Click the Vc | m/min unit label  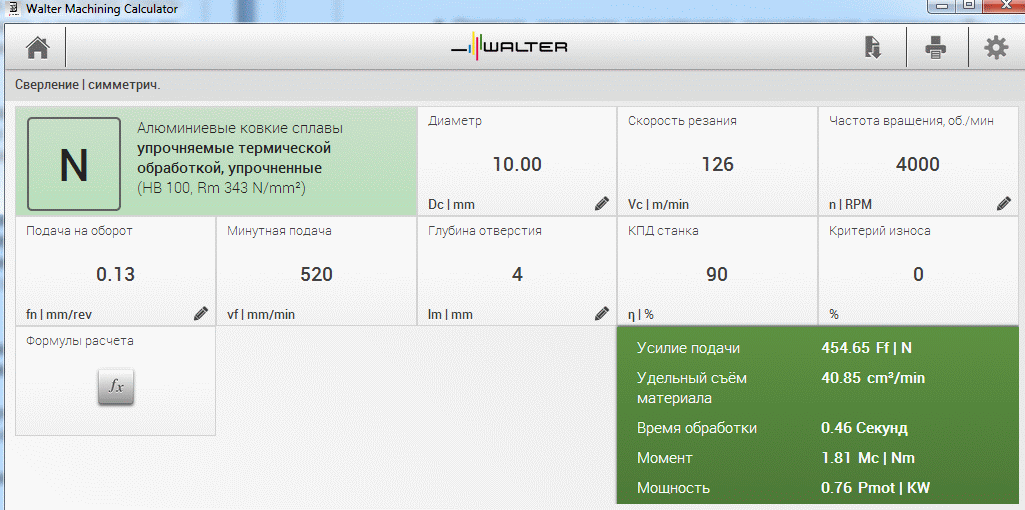click(x=658, y=205)
